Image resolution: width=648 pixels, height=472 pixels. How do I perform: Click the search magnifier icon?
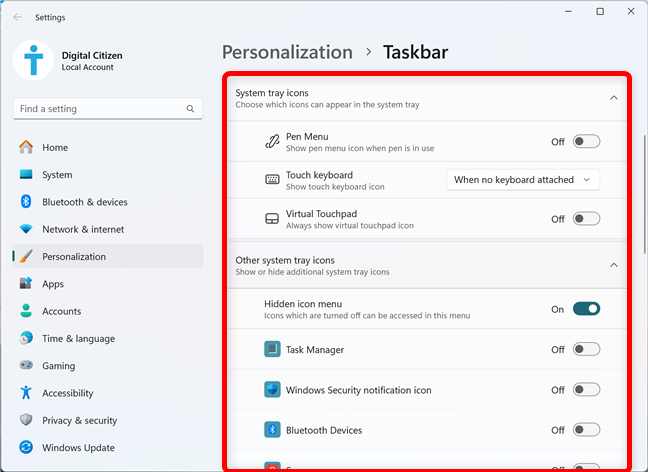pos(190,109)
